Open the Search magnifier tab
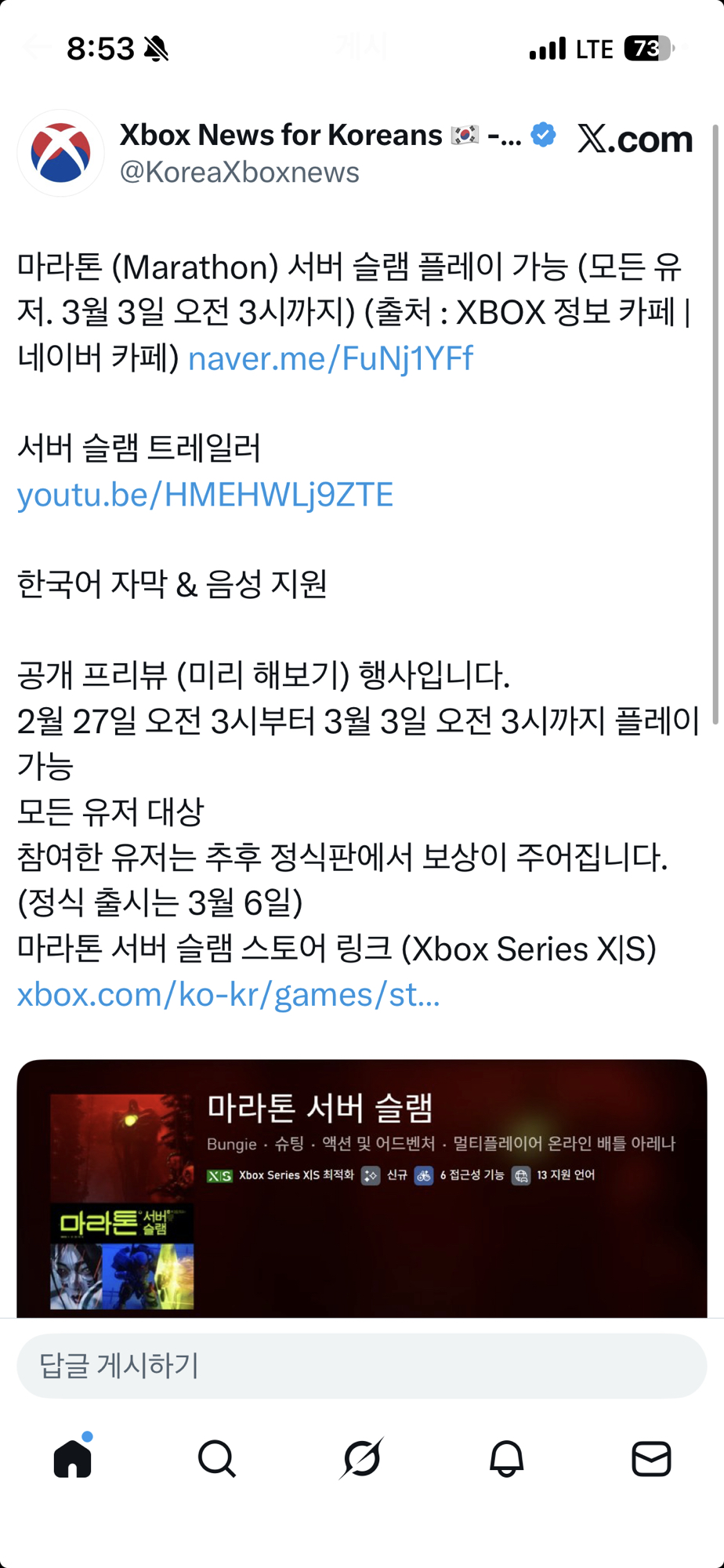The width and height of the screenshot is (724, 1568). [217, 1459]
